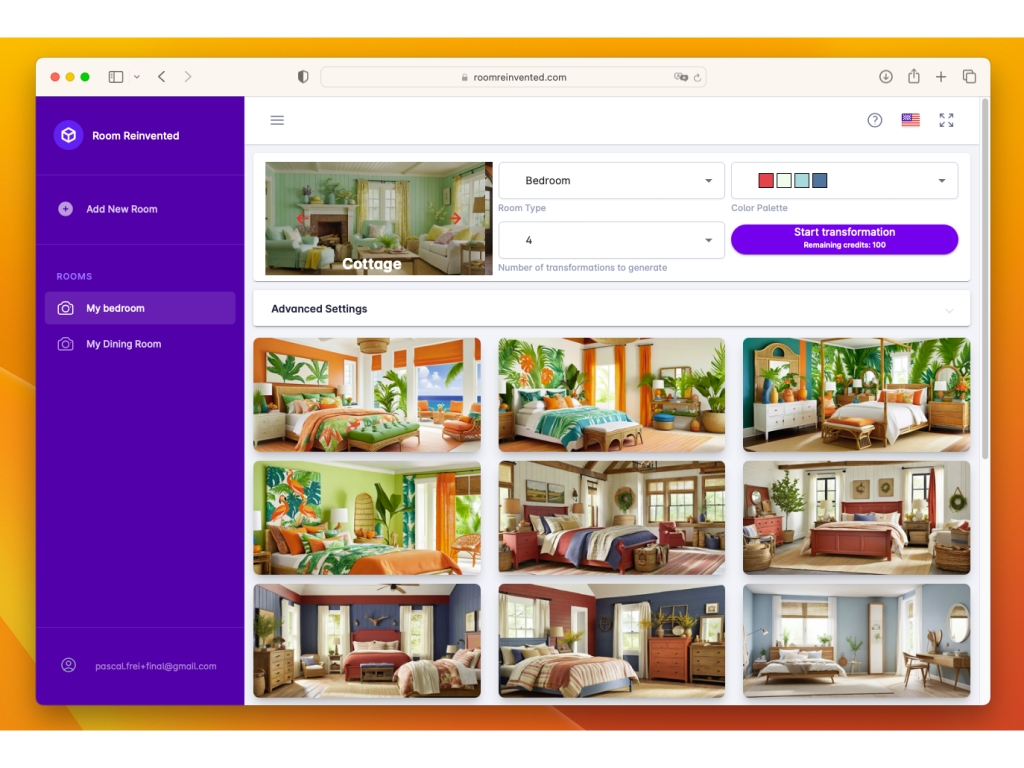
Task: Click the user account icon in the sidebar footer
Action: (x=69, y=665)
